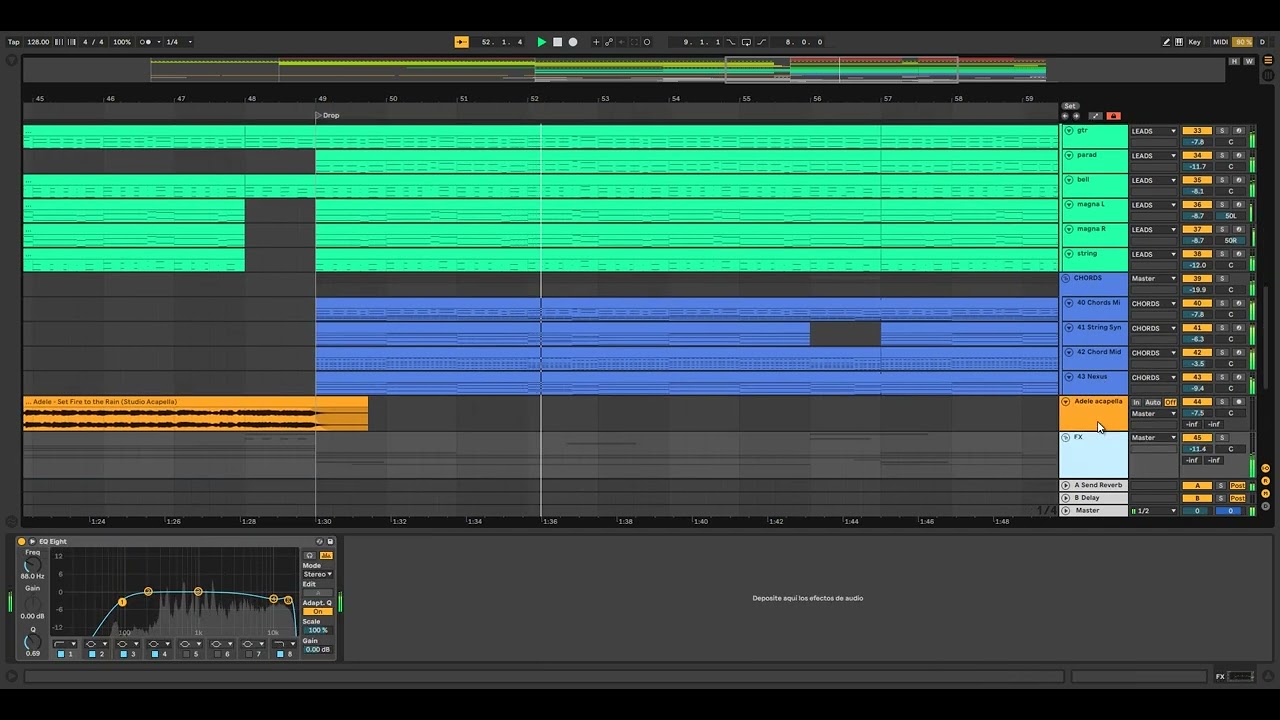Click the EQ Eight Q knob
This screenshot has height=720, width=1280.
[32, 641]
